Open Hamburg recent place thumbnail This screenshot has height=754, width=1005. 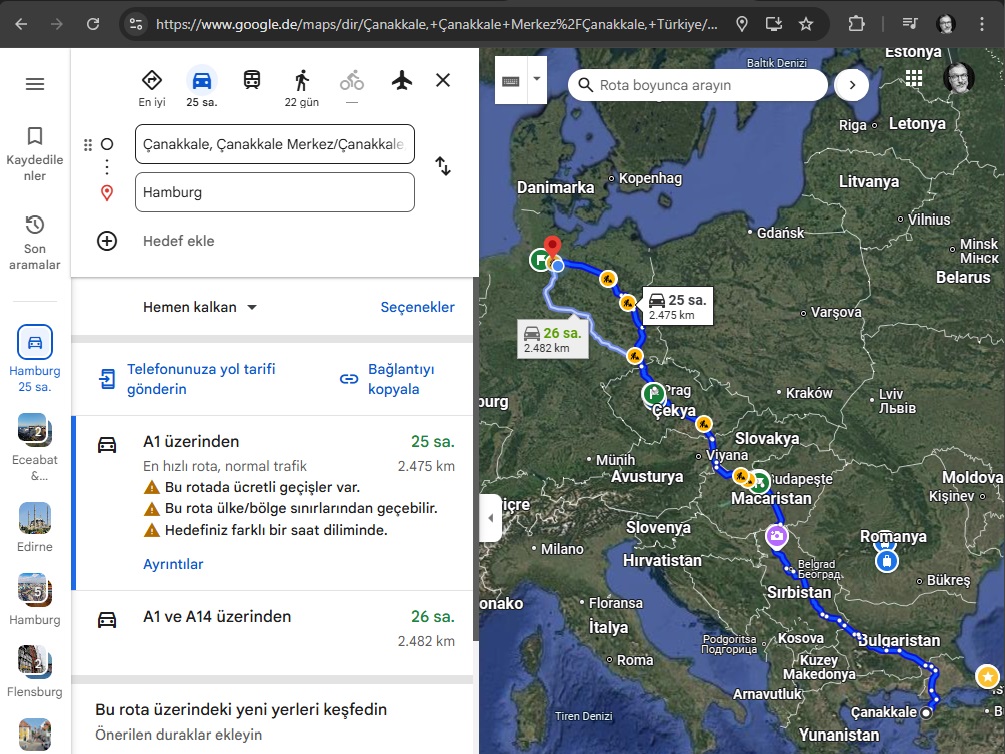pyautogui.click(x=35, y=590)
